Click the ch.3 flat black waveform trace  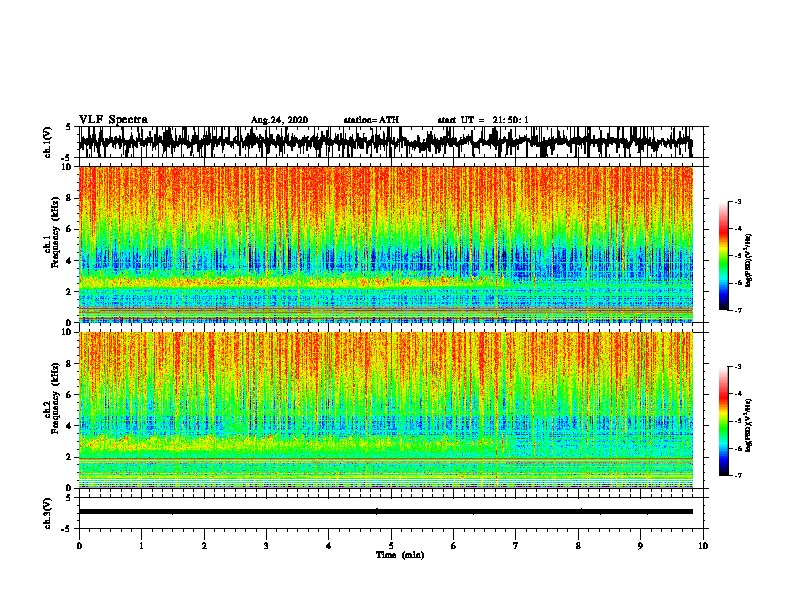point(385,512)
